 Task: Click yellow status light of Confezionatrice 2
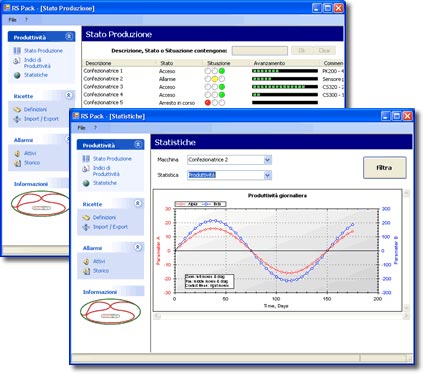coord(215,79)
